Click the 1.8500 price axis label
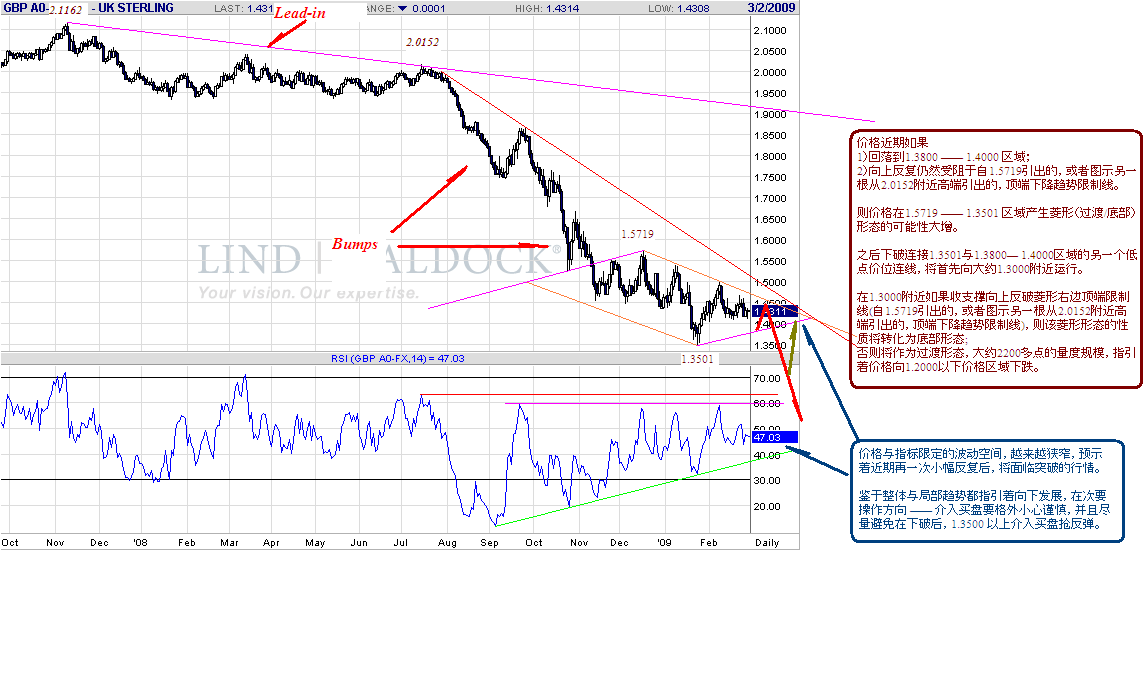 pyautogui.click(x=770, y=136)
